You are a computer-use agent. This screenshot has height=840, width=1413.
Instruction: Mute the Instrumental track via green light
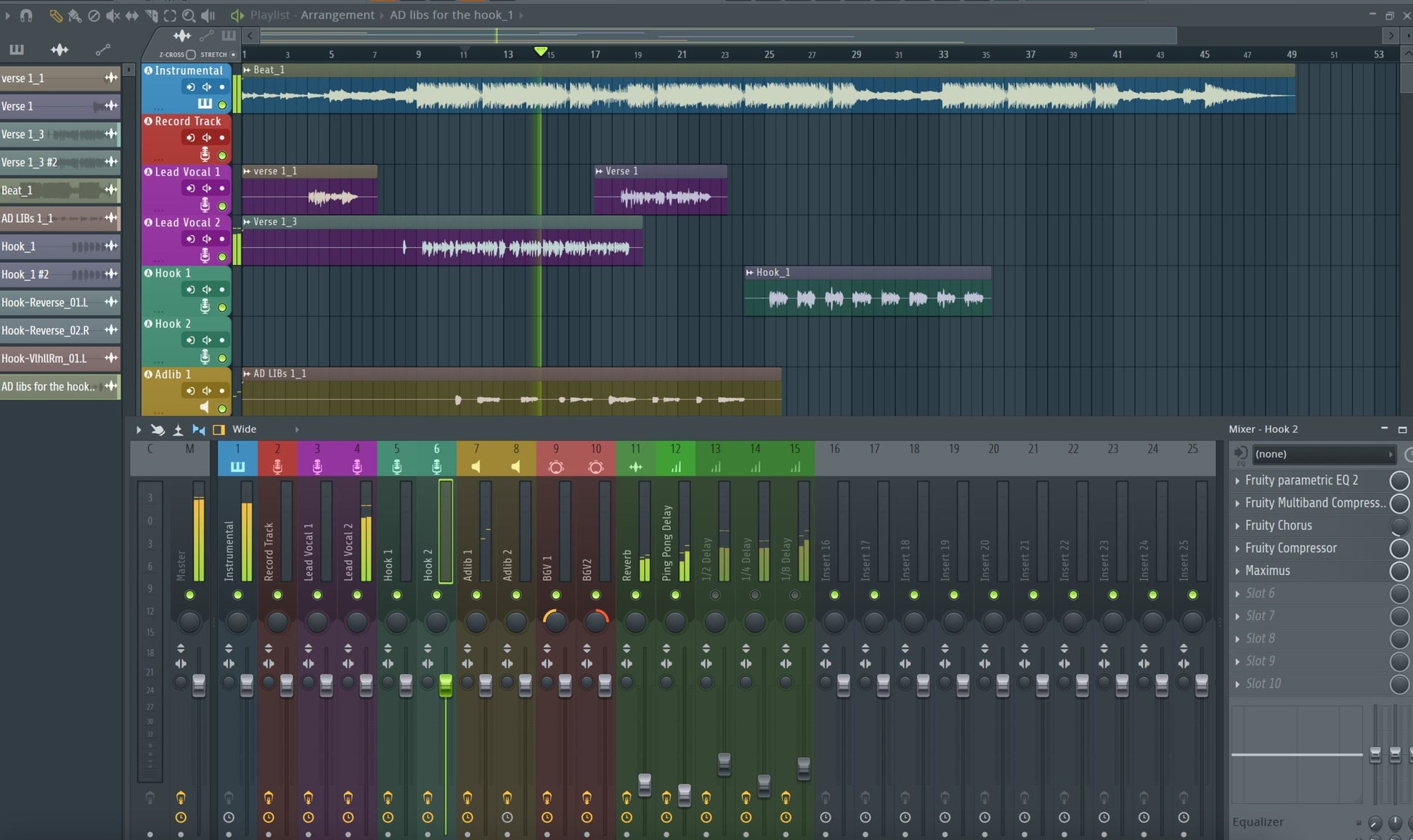click(x=222, y=105)
